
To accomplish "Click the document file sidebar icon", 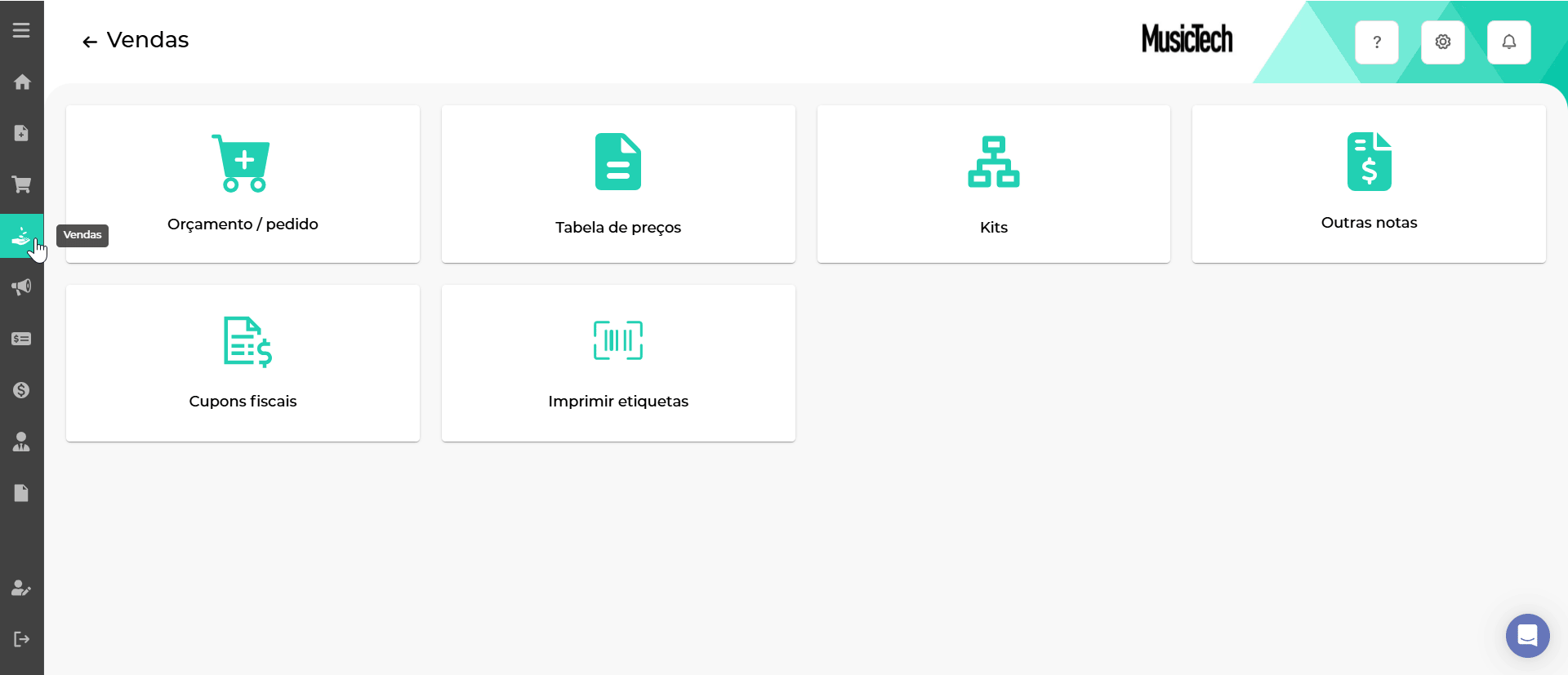I will coord(22,493).
